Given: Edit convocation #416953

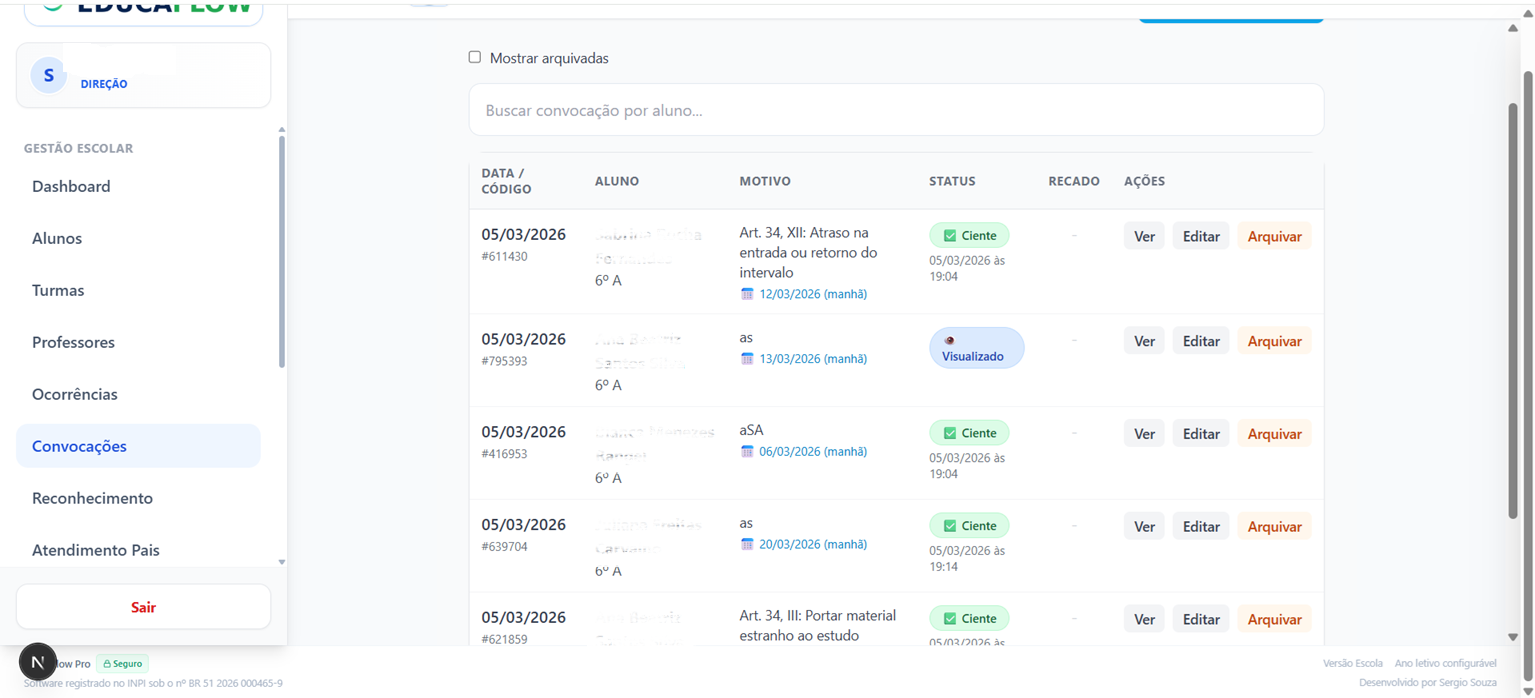Looking at the screenshot, I should click(x=1200, y=434).
